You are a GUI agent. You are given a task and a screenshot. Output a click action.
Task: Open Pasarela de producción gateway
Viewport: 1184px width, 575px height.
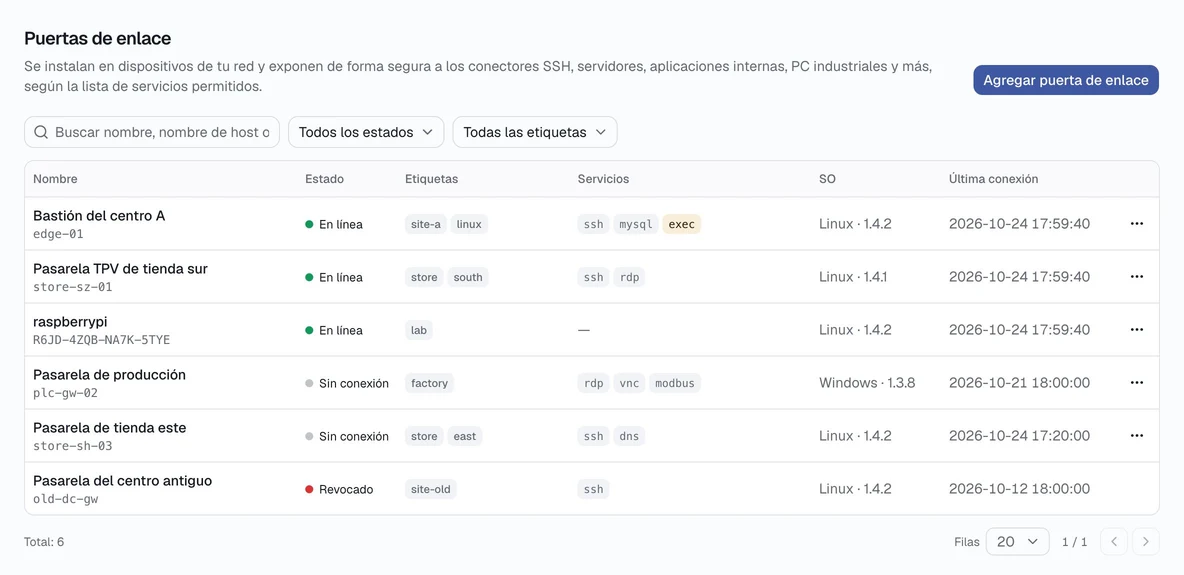click(109, 375)
